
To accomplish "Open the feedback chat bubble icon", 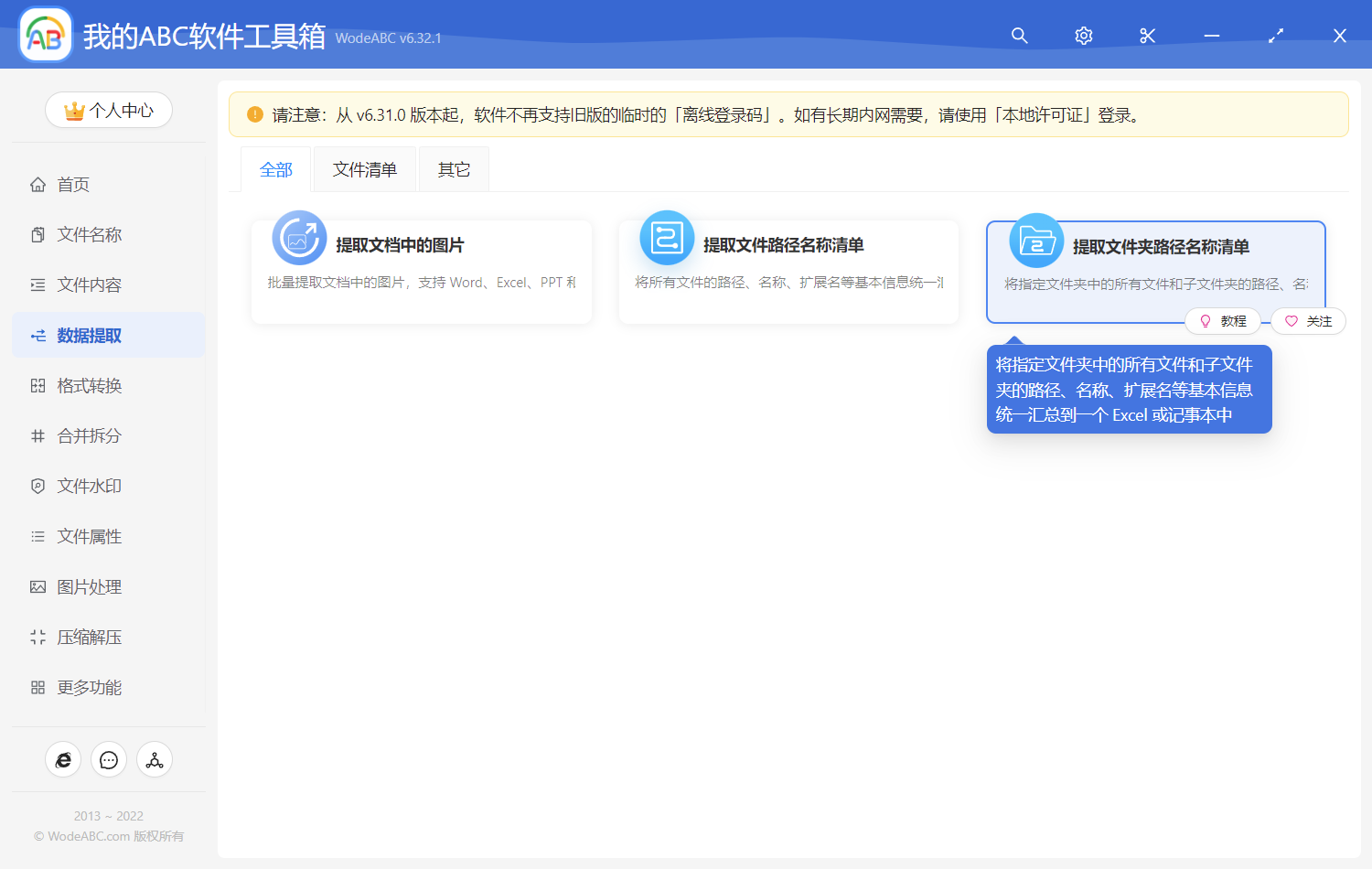I will 109,759.
